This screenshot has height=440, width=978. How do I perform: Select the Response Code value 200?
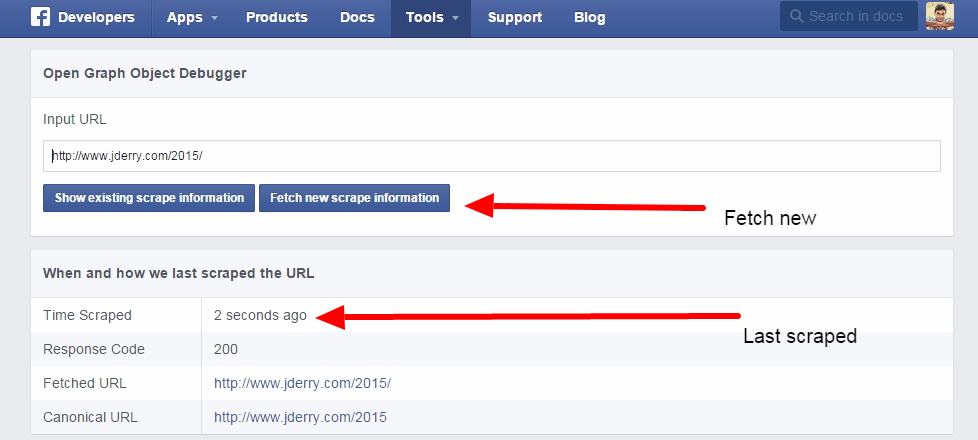[x=226, y=349]
